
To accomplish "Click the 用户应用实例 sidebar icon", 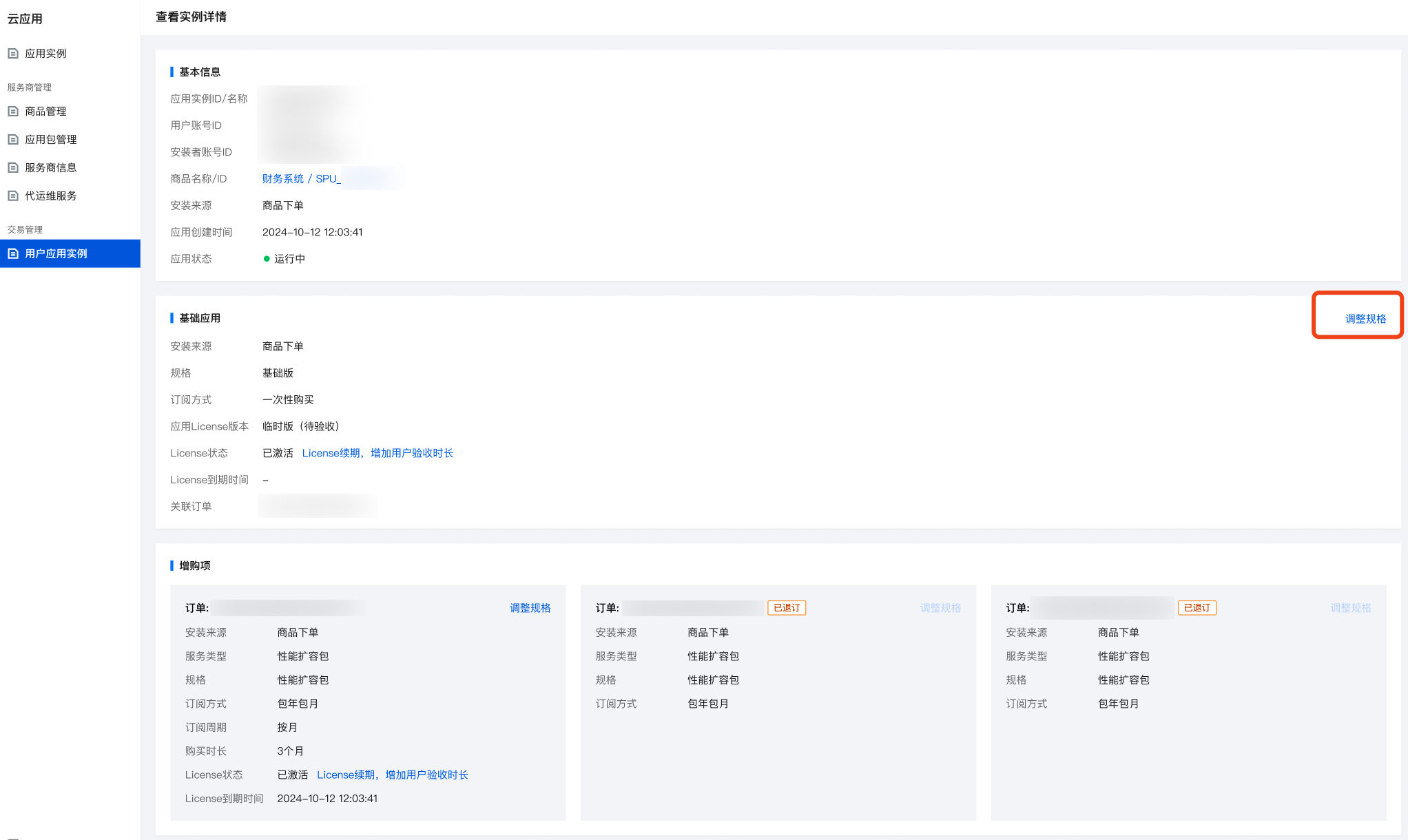I will [x=13, y=253].
